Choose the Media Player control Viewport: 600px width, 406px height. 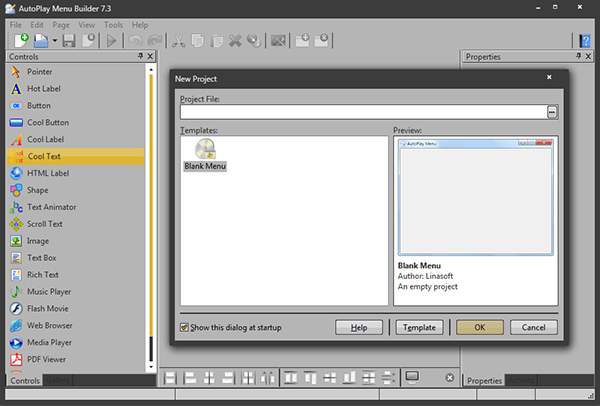coord(75,342)
